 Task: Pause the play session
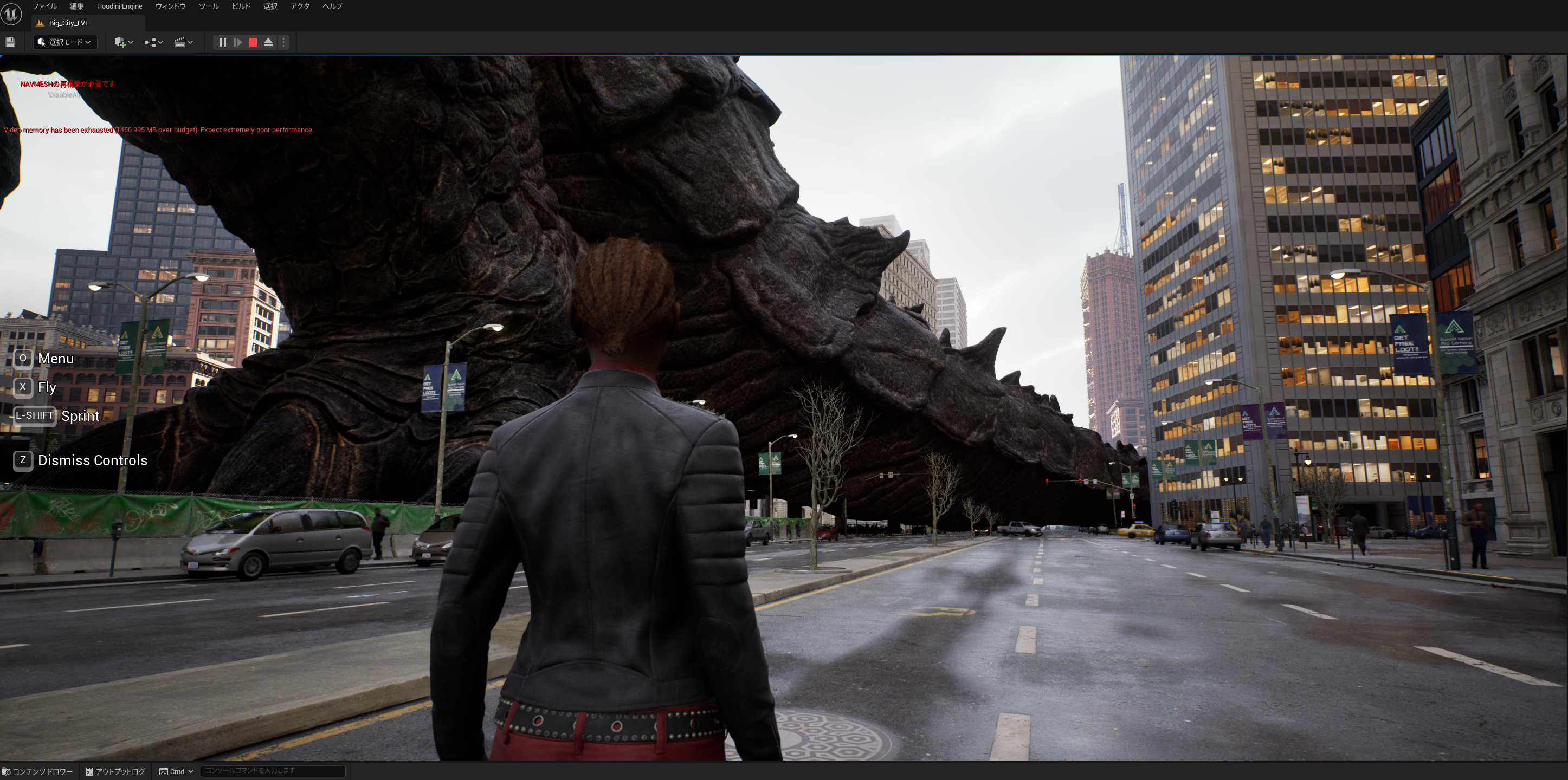pos(222,42)
